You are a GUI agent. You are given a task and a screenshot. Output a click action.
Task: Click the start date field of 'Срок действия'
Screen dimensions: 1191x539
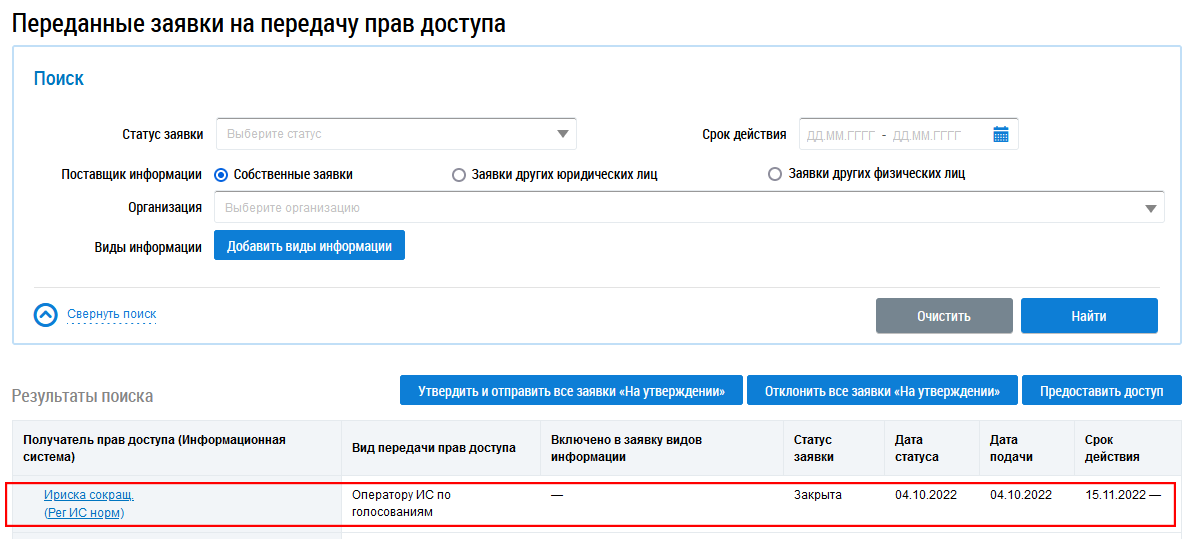pyautogui.click(x=840, y=135)
